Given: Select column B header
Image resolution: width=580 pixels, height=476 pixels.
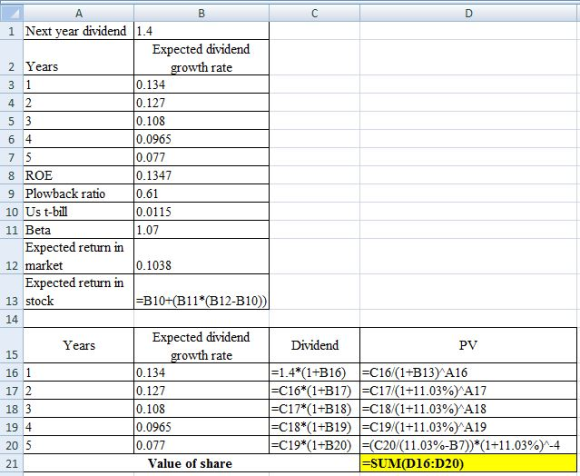Looking at the screenshot, I should (202, 13).
